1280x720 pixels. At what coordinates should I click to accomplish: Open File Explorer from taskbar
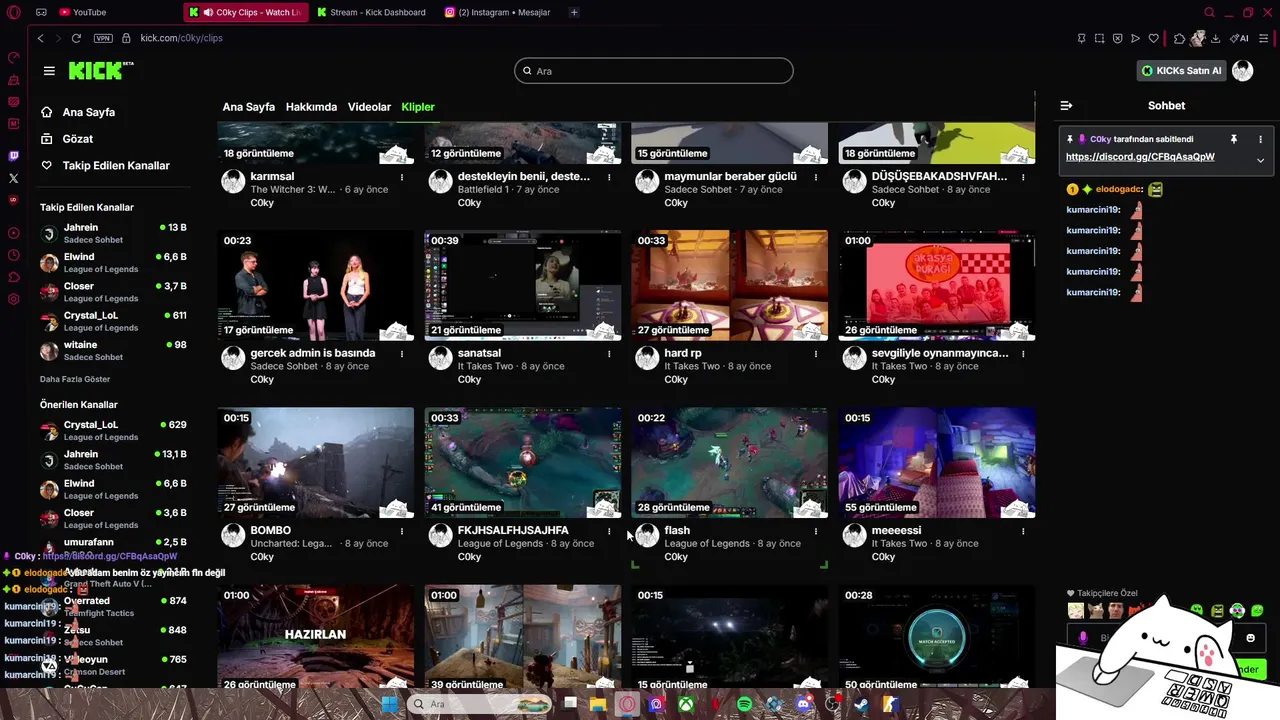click(x=598, y=704)
